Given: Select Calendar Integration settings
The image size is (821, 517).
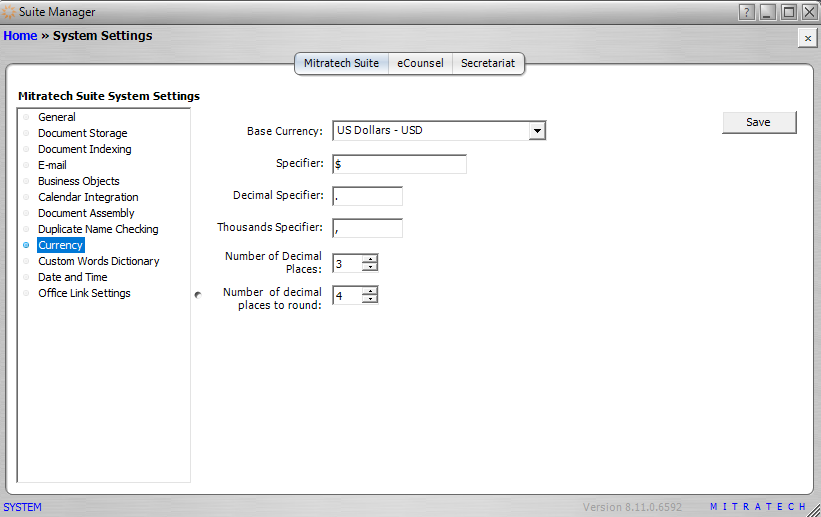Looking at the screenshot, I should click(88, 197).
